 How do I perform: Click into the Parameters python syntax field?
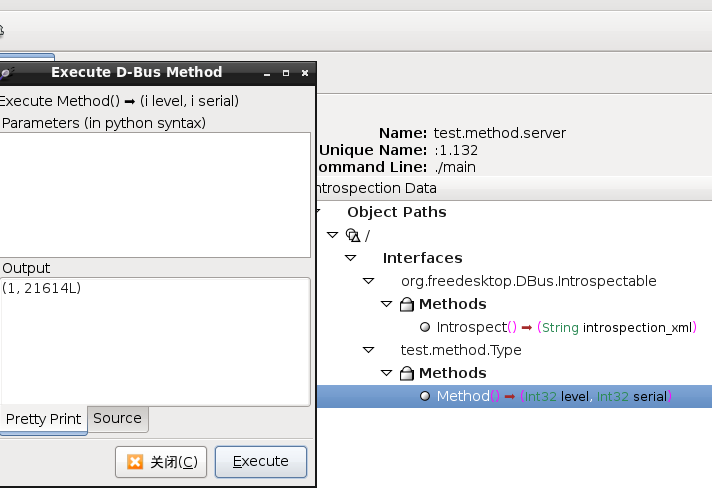155,195
